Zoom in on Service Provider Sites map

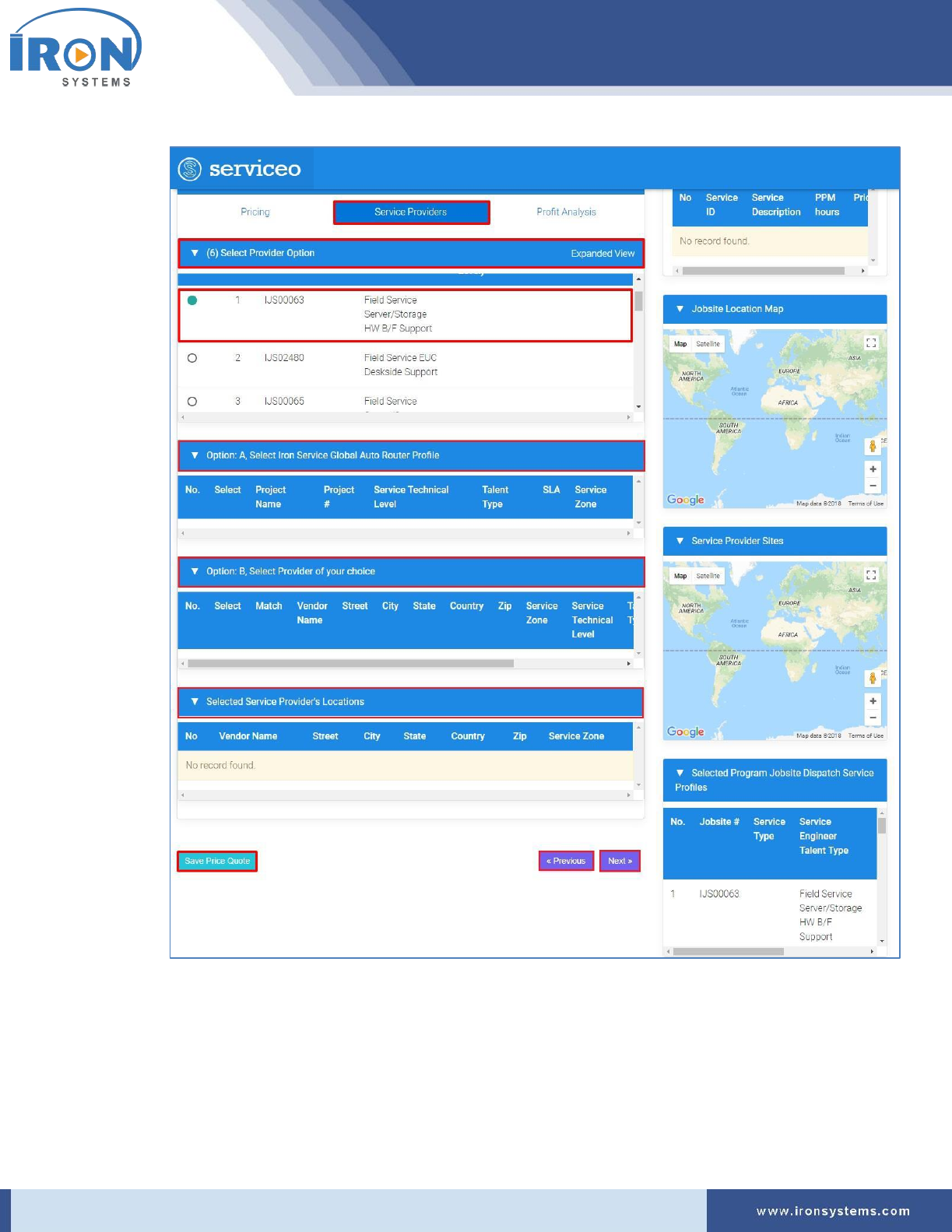click(x=873, y=701)
